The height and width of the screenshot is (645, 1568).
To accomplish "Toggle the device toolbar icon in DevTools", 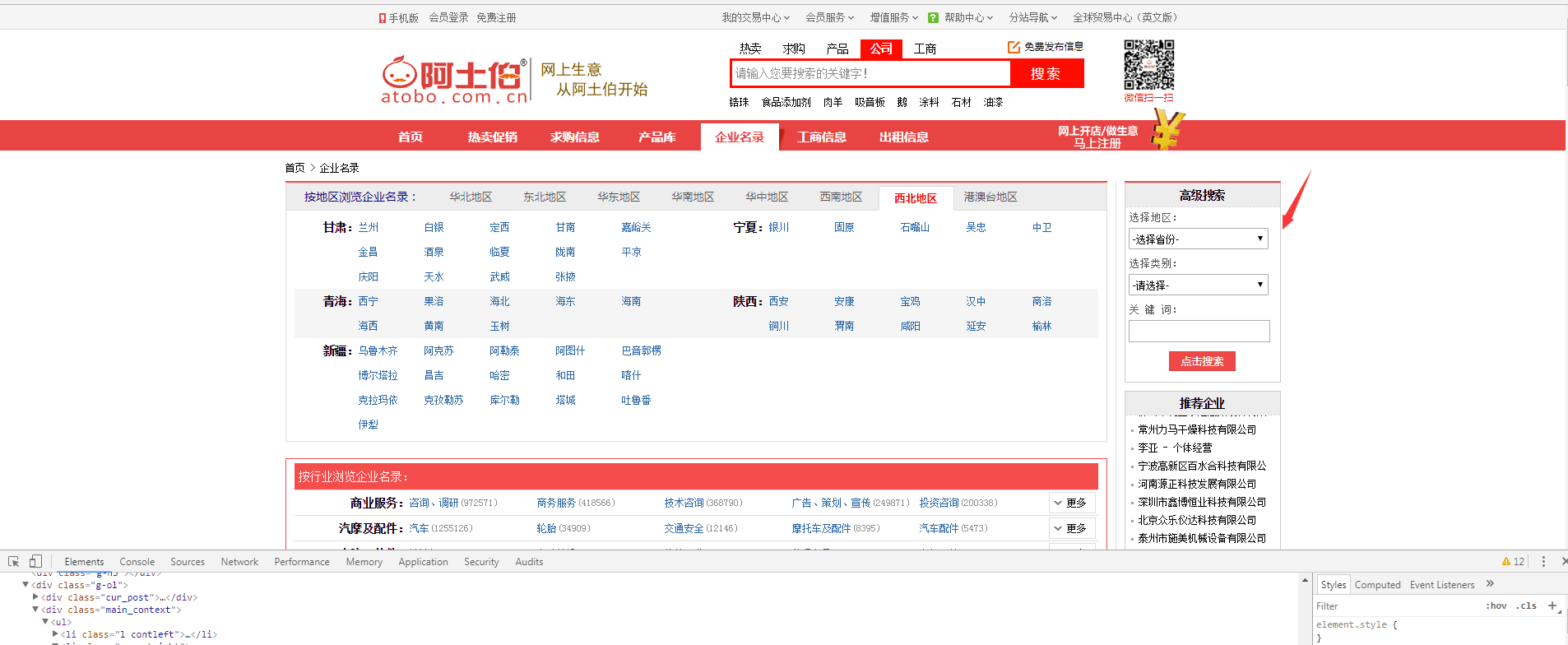I will click(x=35, y=561).
